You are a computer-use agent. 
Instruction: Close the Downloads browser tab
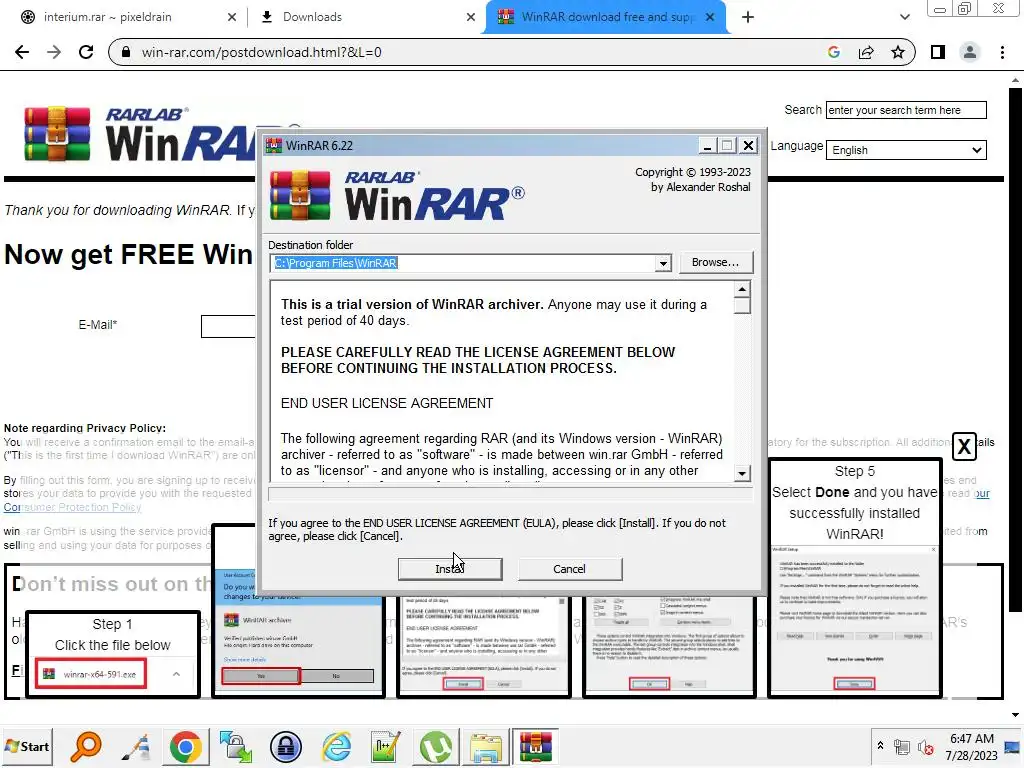point(471,18)
